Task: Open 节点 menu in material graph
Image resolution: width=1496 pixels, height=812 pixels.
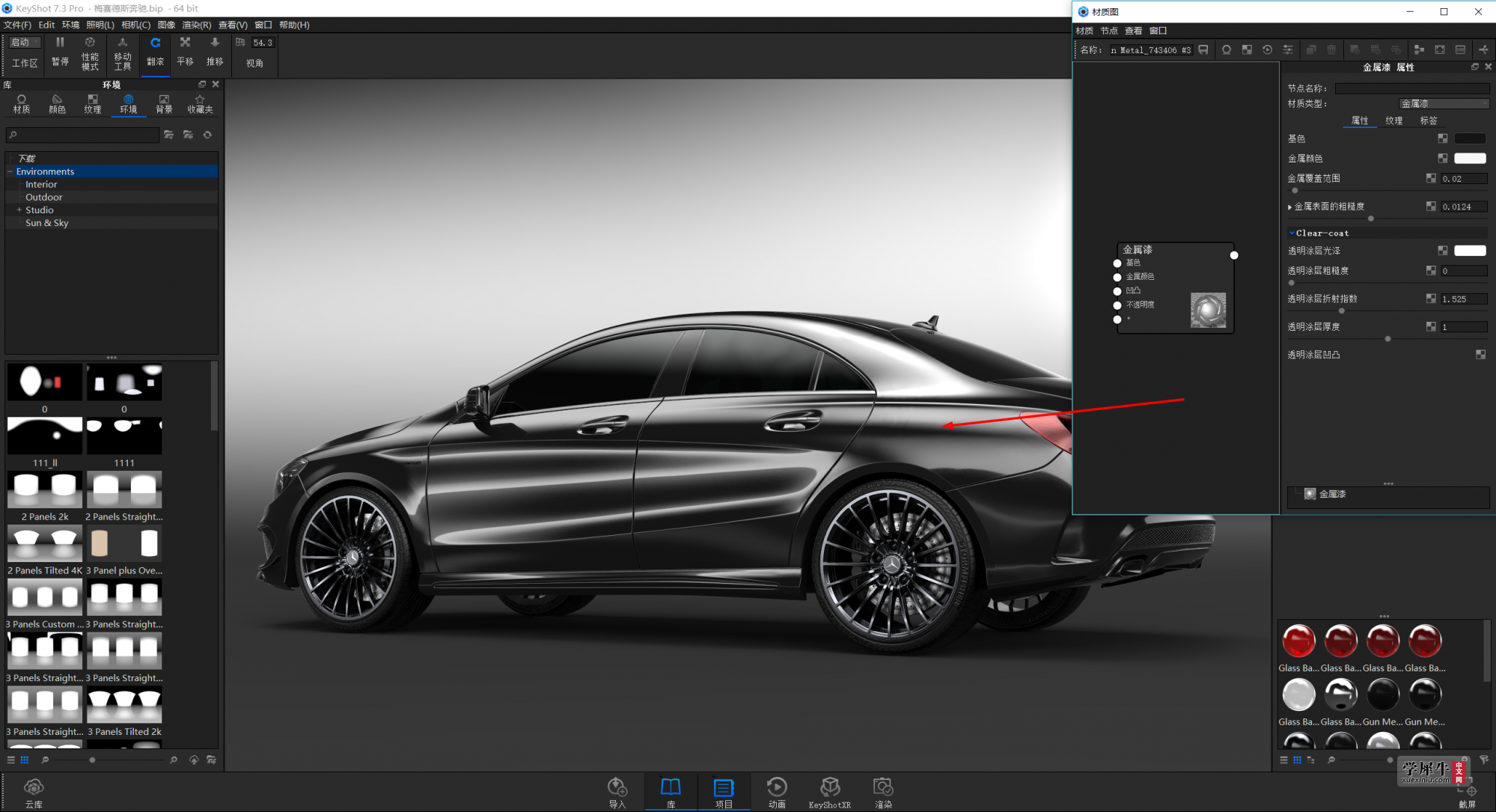Action: (x=1109, y=31)
